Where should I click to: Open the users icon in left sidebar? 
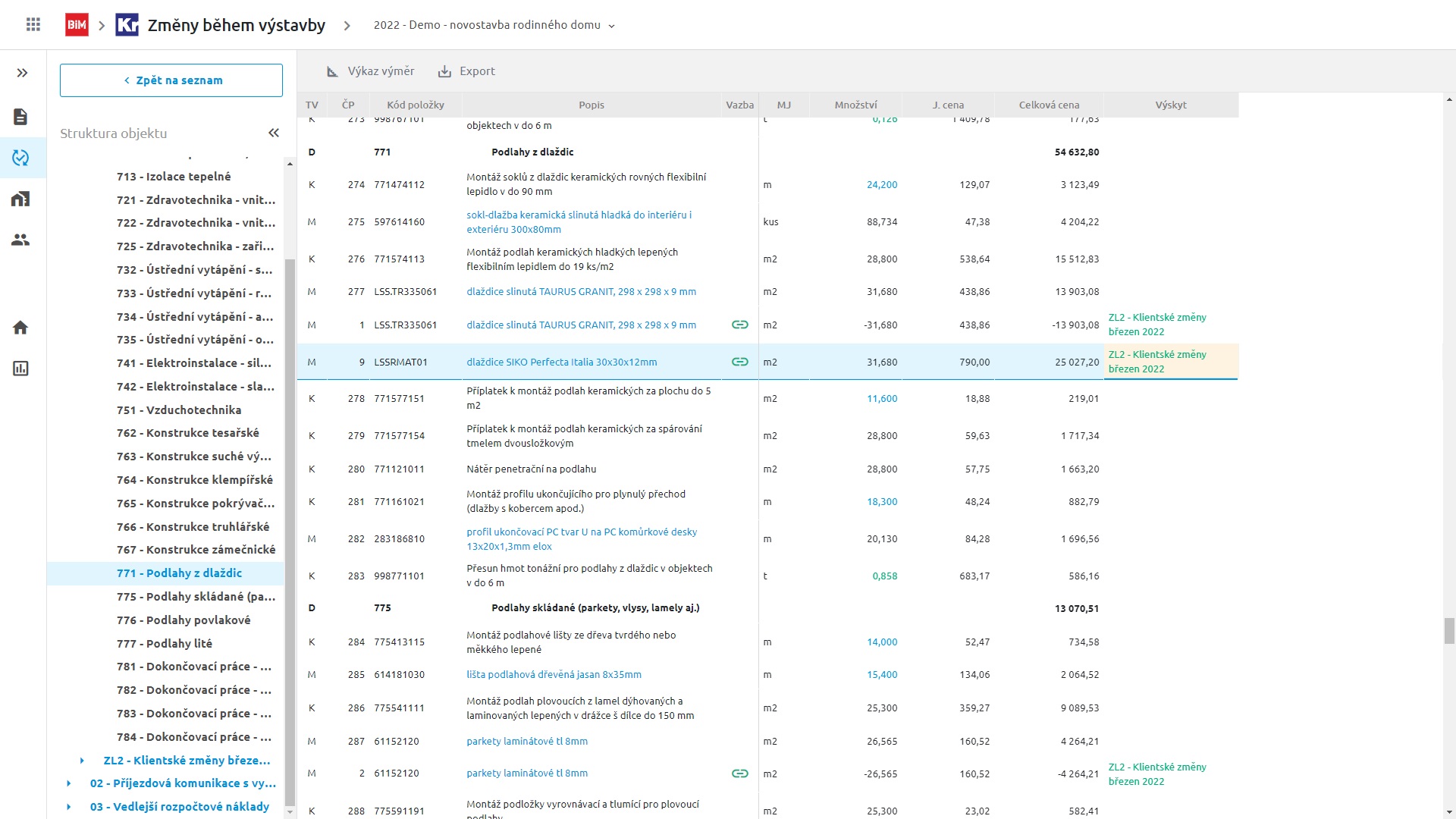pyautogui.click(x=20, y=240)
